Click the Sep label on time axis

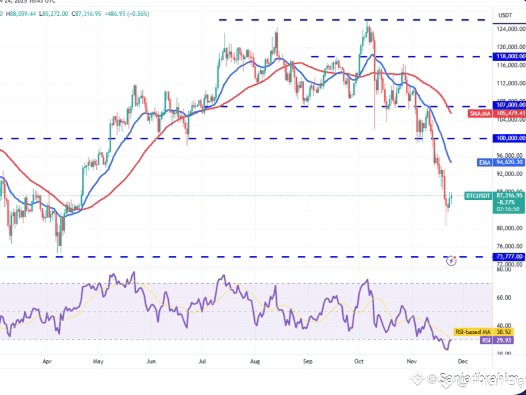point(308,361)
